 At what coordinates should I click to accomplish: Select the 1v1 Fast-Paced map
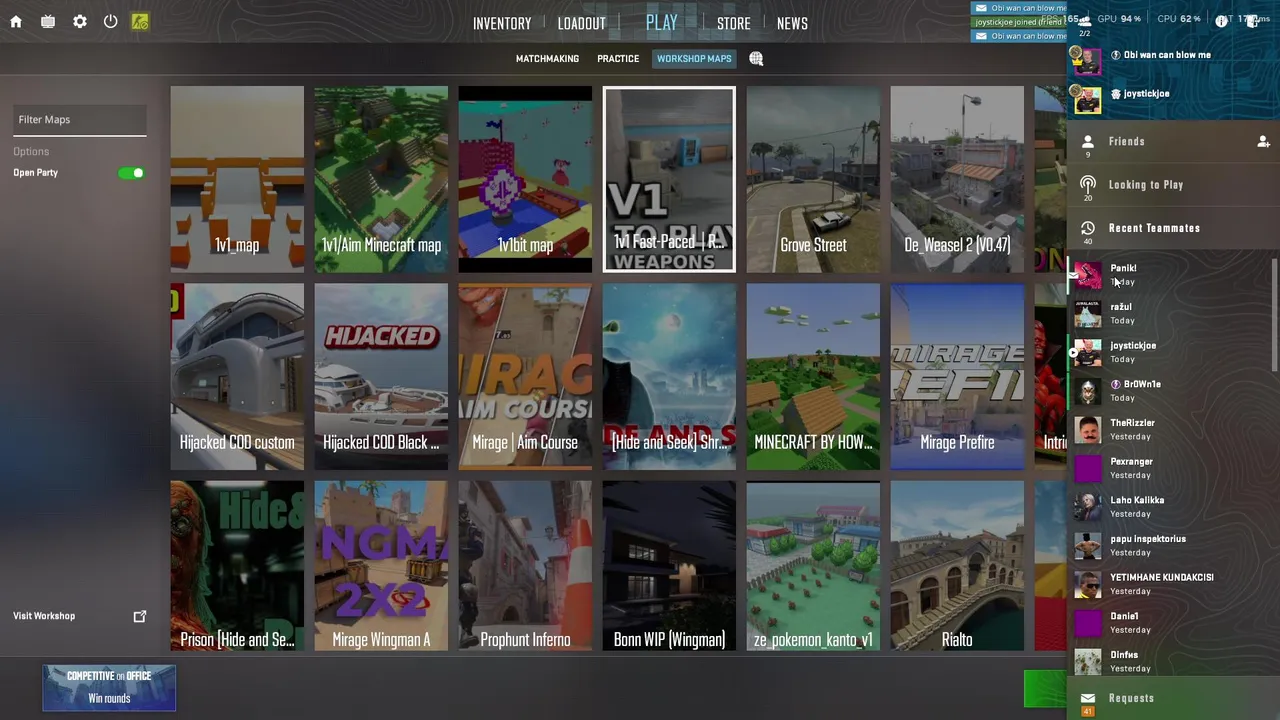[669, 179]
